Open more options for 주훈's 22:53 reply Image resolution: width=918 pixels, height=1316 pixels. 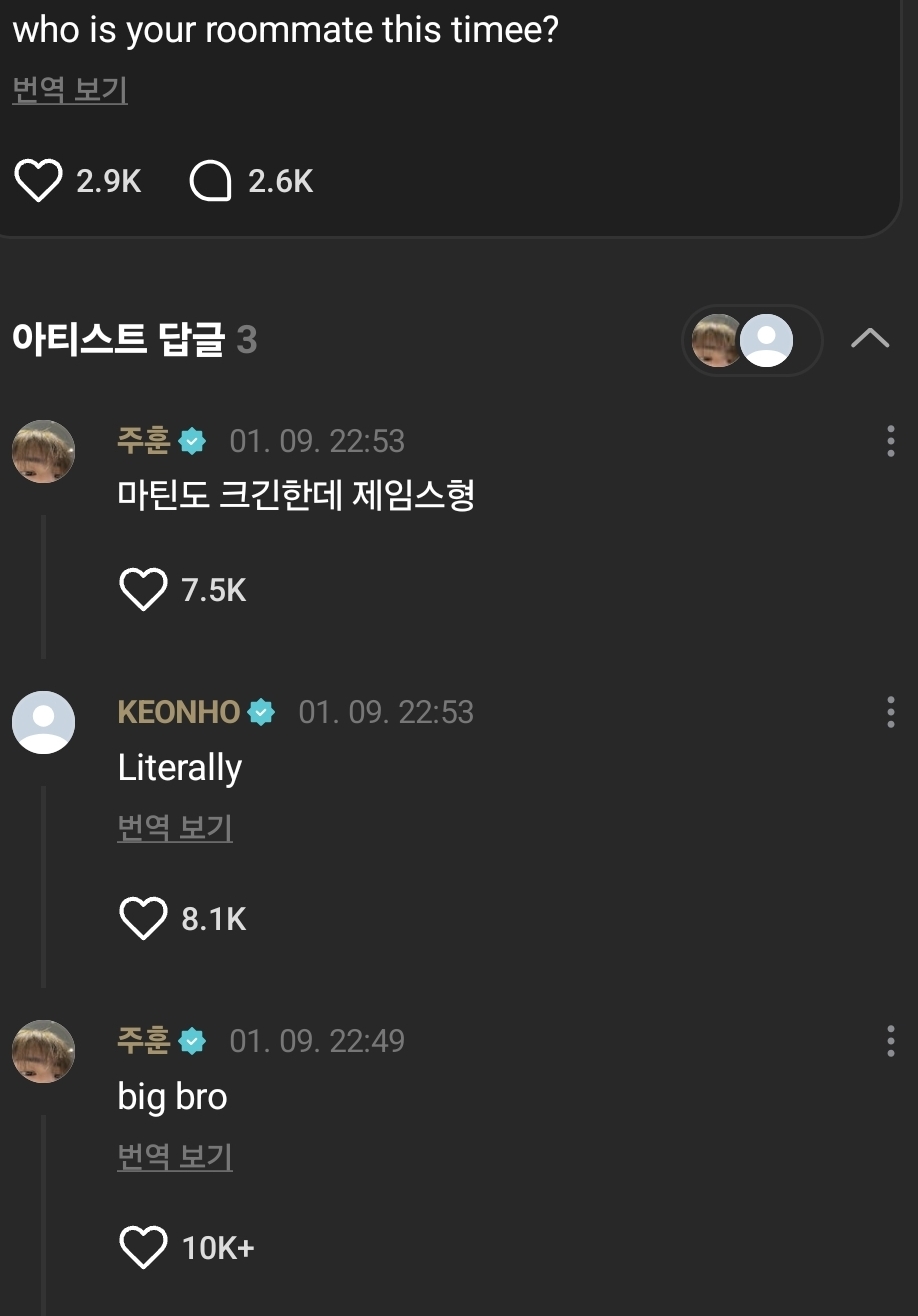point(890,441)
